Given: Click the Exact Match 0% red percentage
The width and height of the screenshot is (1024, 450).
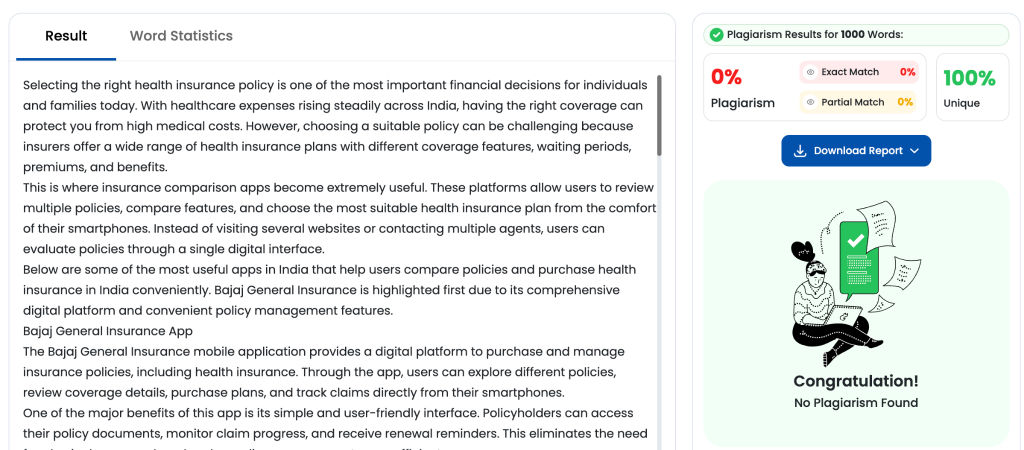Looking at the screenshot, I should point(907,72).
